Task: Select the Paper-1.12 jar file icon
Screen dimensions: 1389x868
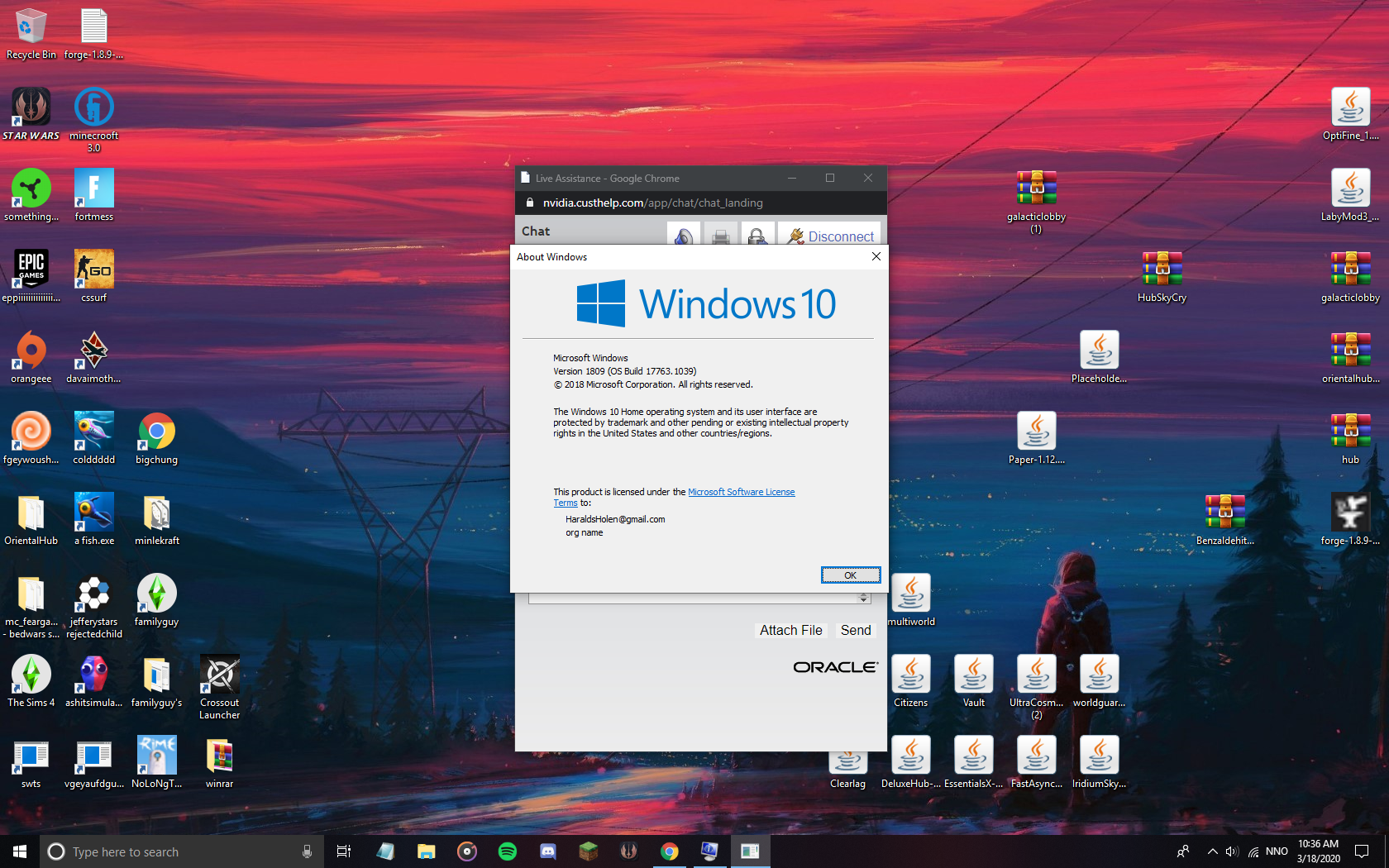Action: (1036, 438)
